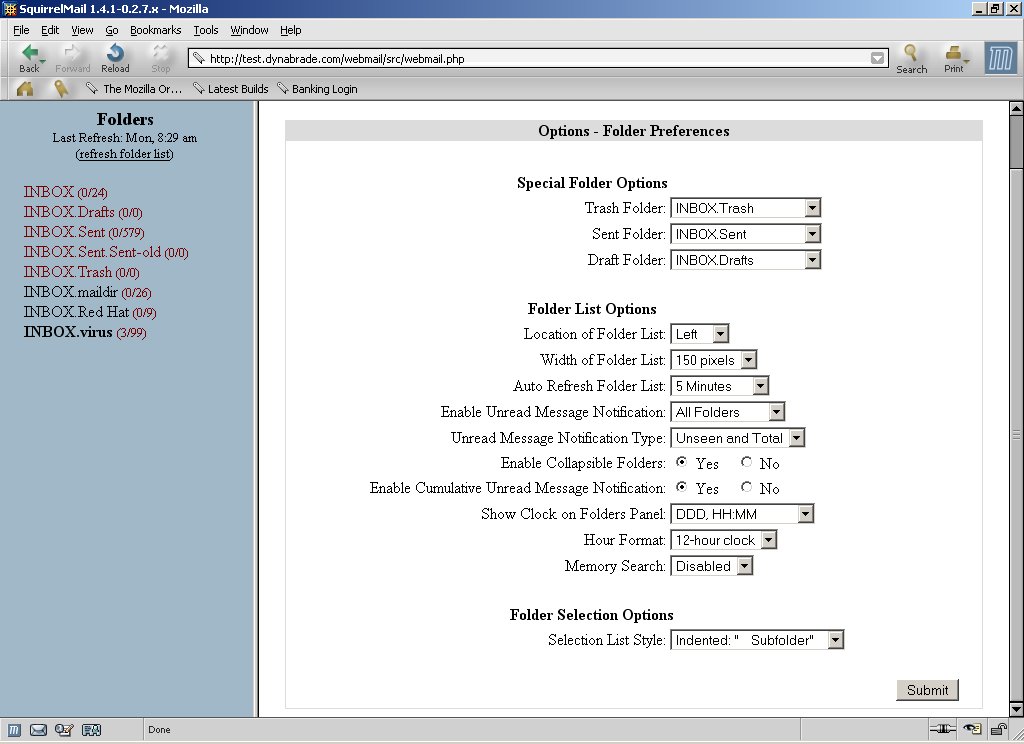The height and width of the screenshot is (744, 1024).
Task: Click the vertical scrollbar up arrow
Action: click(1016, 109)
